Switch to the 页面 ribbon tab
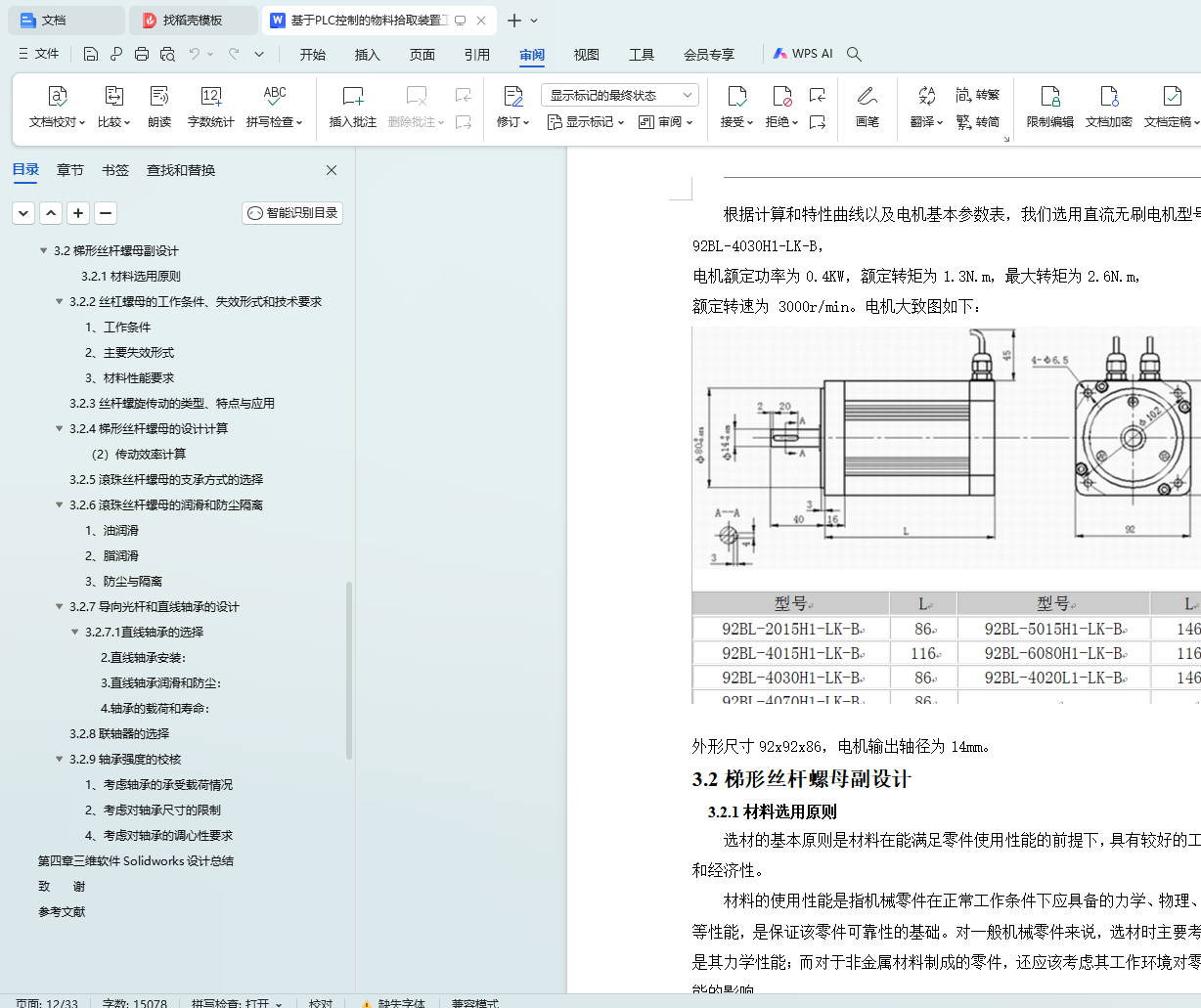This screenshot has height=1008, width=1201. [x=423, y=54]
